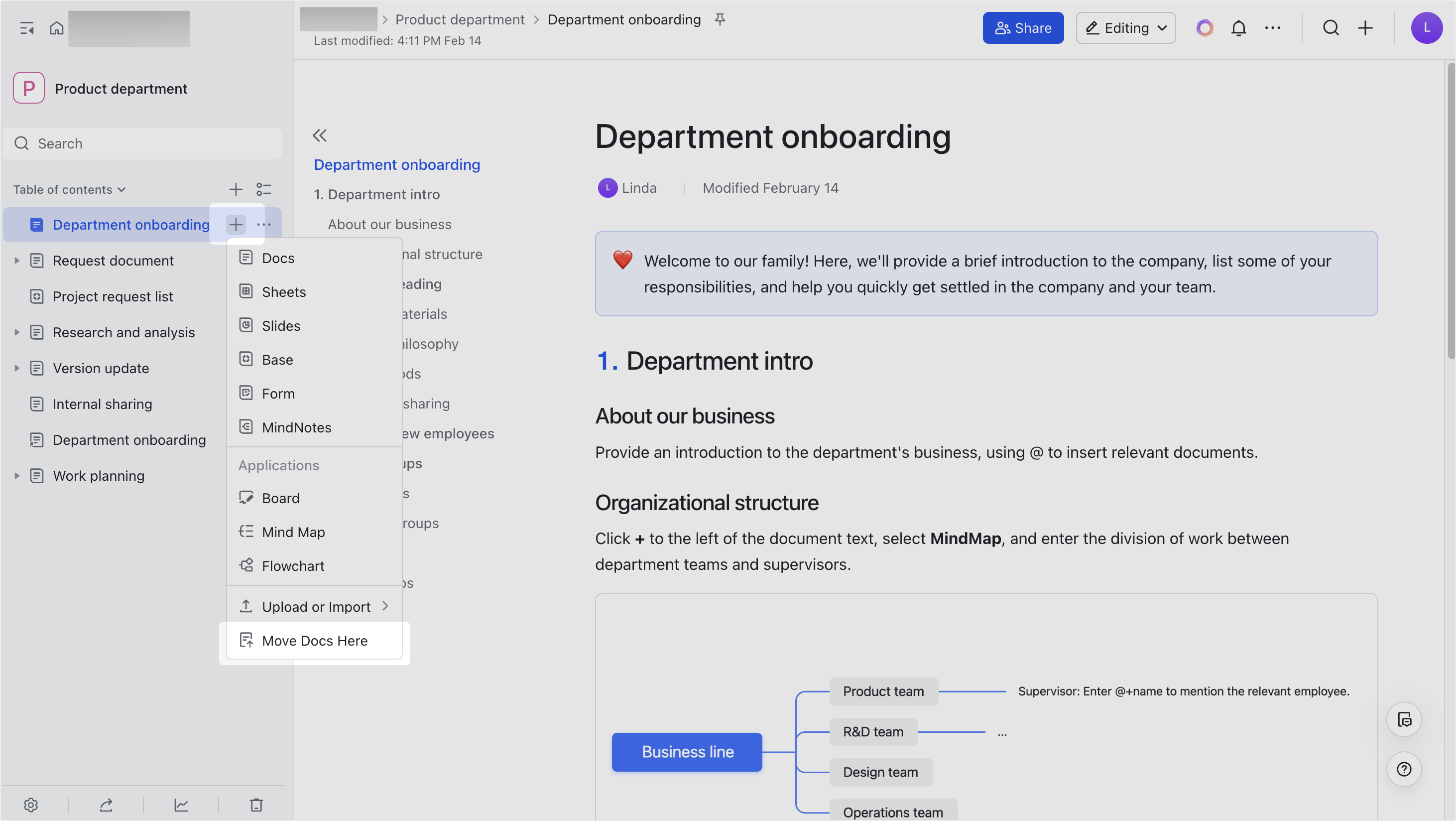Open the user avatar L menu
1456x821 pixels.
[x=1426, y=28]
